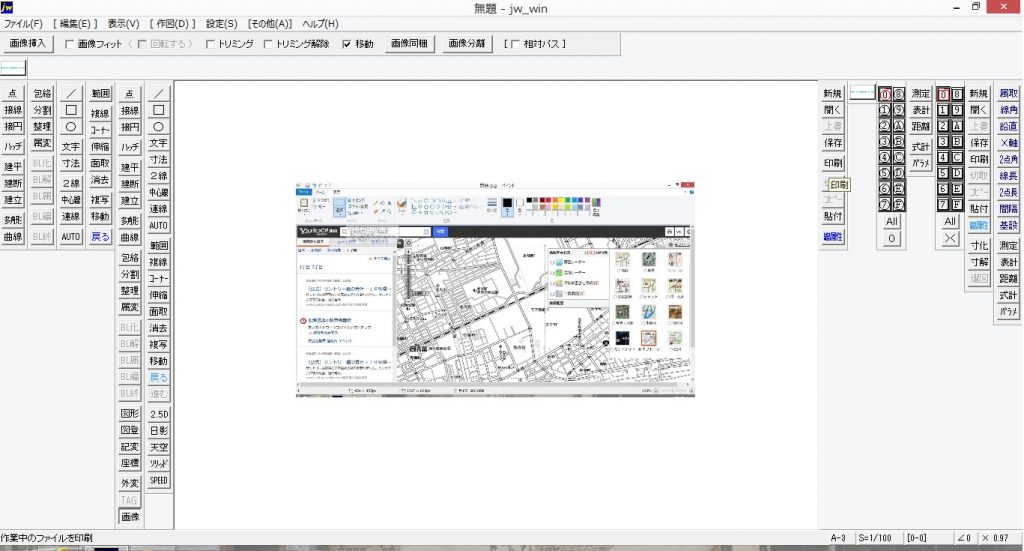This screenshot has height=551, width=1024.
Task: Enable the 相対パス checkbox
Action: [514, 44]
